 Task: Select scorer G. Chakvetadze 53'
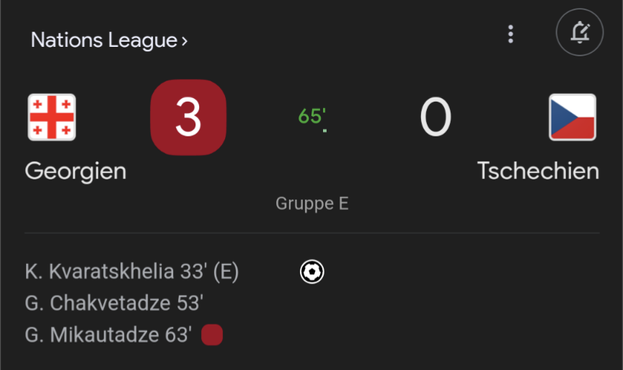click(114, 303)
